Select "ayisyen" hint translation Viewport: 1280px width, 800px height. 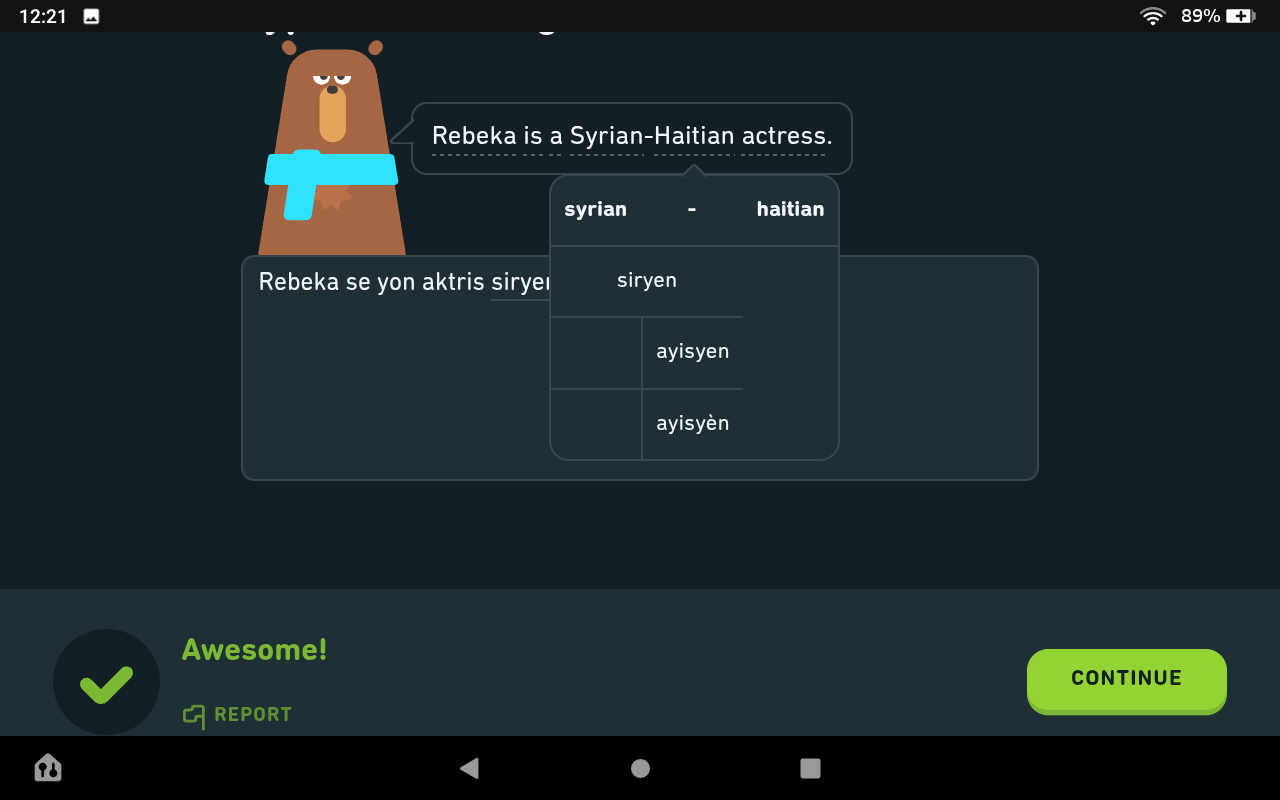click(692, 352)
